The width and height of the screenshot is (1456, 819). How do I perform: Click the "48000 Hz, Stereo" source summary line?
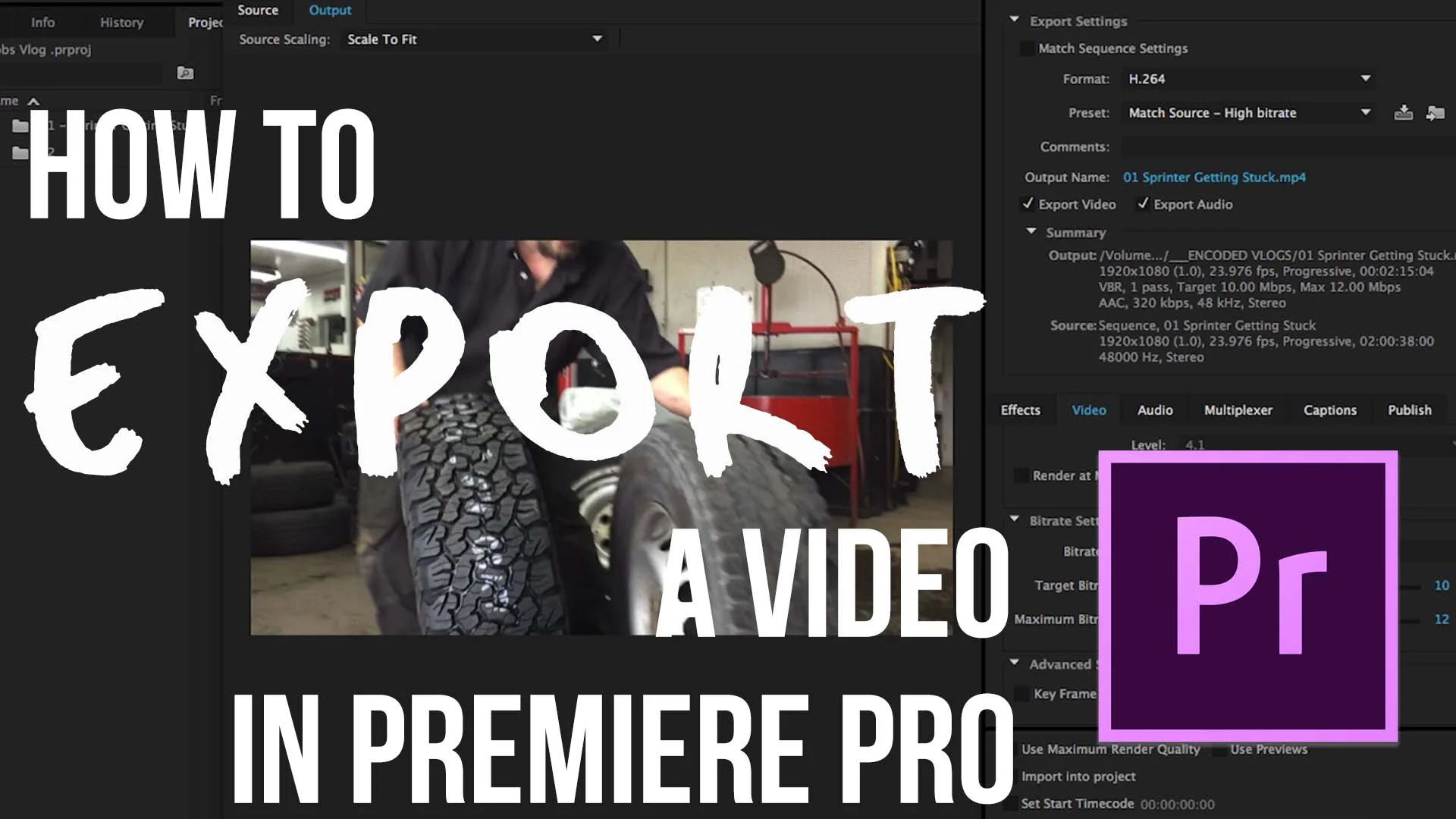point(1151,357)
